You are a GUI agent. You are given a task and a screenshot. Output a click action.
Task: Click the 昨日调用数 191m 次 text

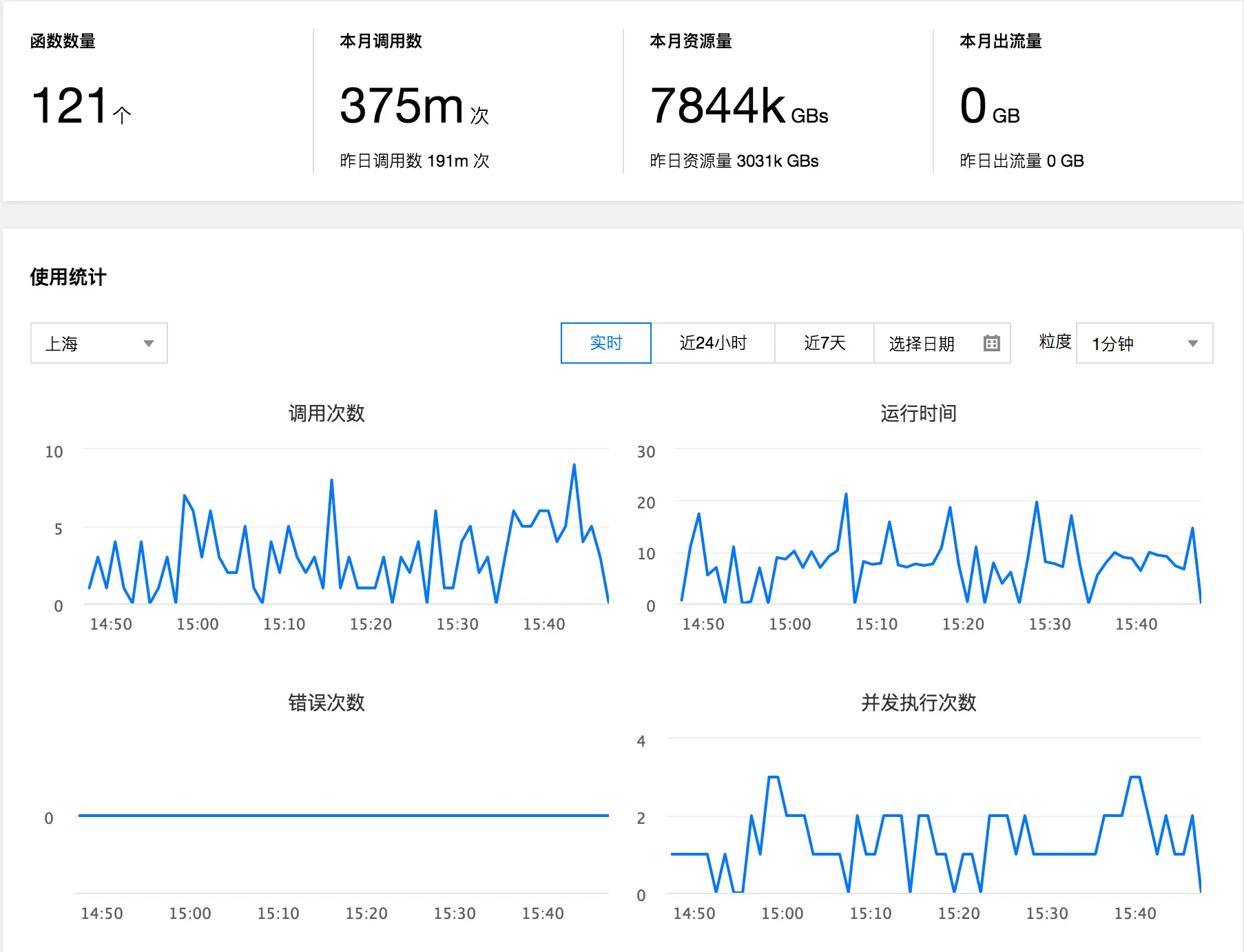[415, 161]
